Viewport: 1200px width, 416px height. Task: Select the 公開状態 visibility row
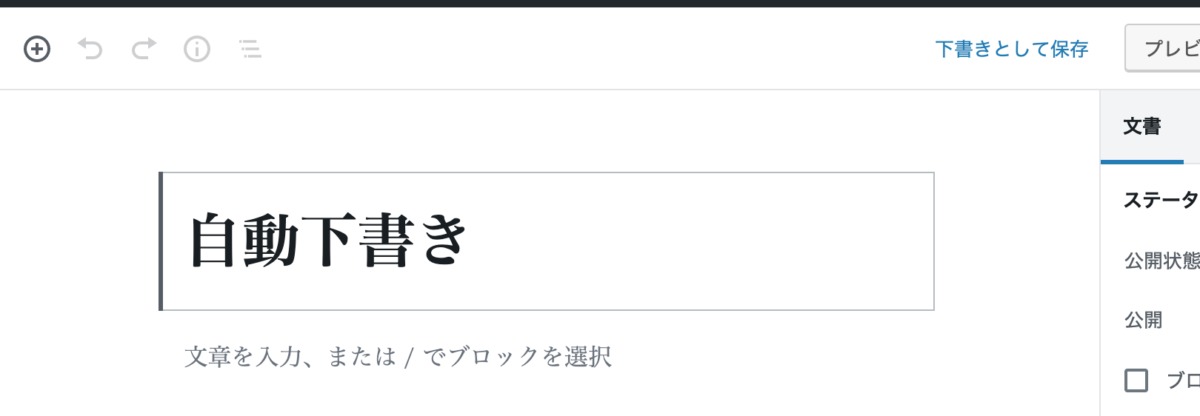point(1160,260)
